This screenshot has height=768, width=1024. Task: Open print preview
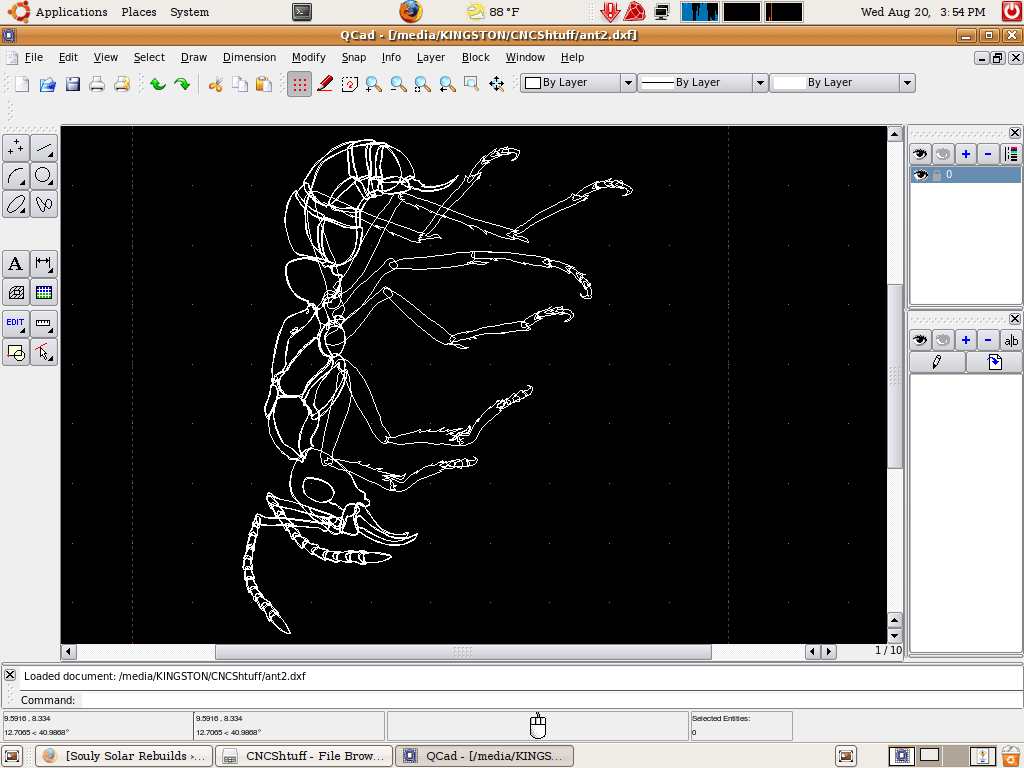click(122, 84)
